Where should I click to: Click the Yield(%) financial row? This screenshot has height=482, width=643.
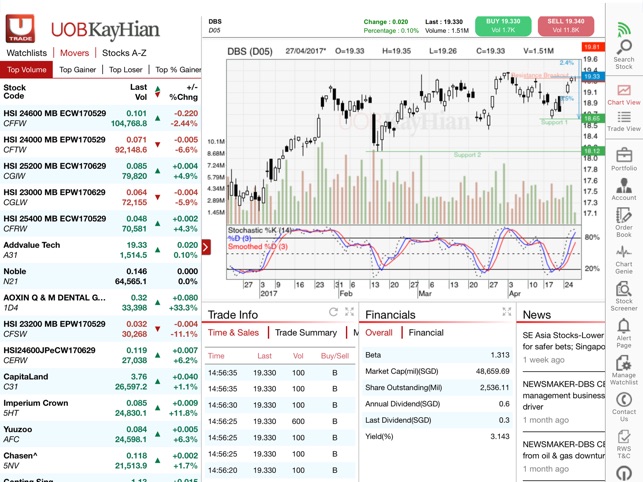(437, 436)
